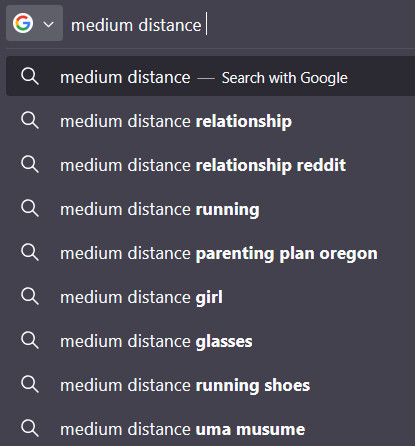Click magnifier icon beside Search with Google row
This screenshot has width=415, height=446.
(30, 76)
